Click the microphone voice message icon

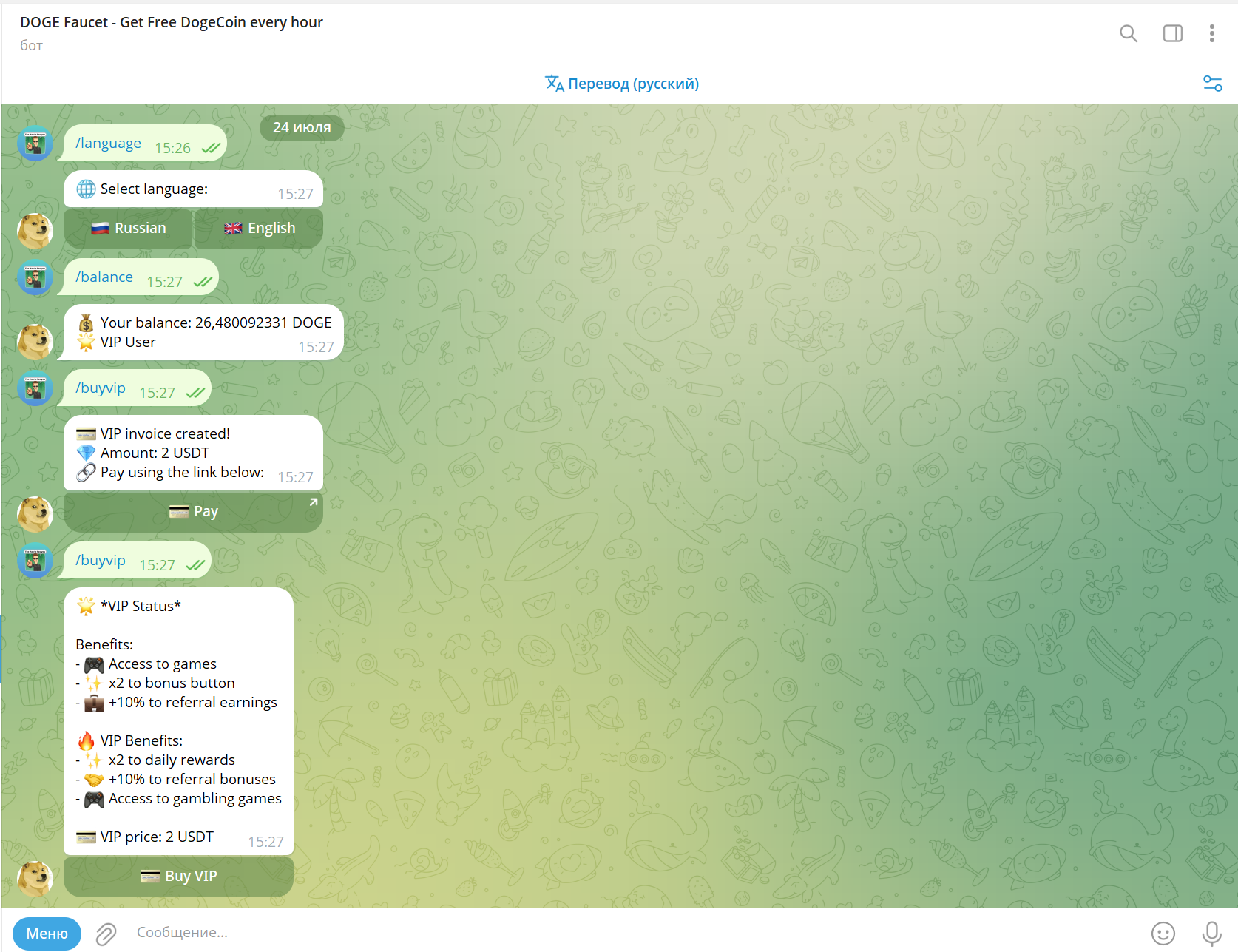[1211, 934]
